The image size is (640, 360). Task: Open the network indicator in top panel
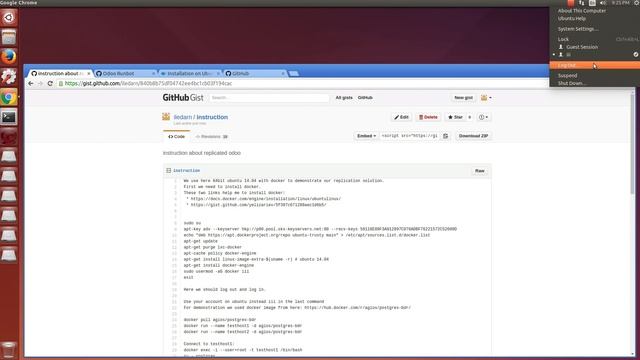point(581,3)
